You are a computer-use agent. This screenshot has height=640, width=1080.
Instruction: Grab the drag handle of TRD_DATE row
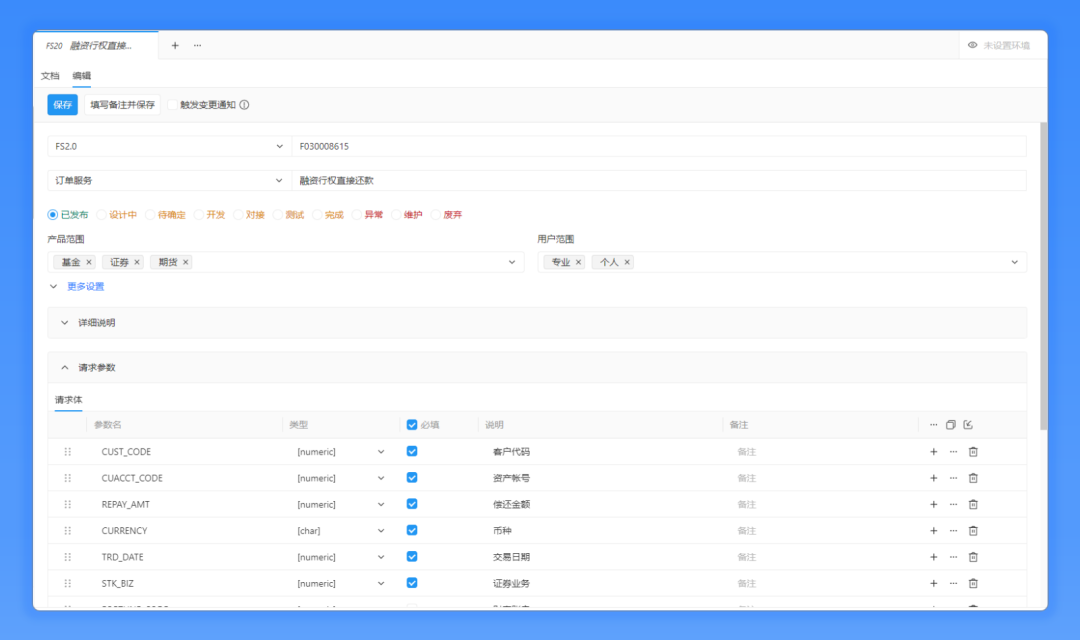(x=68, y=557)
